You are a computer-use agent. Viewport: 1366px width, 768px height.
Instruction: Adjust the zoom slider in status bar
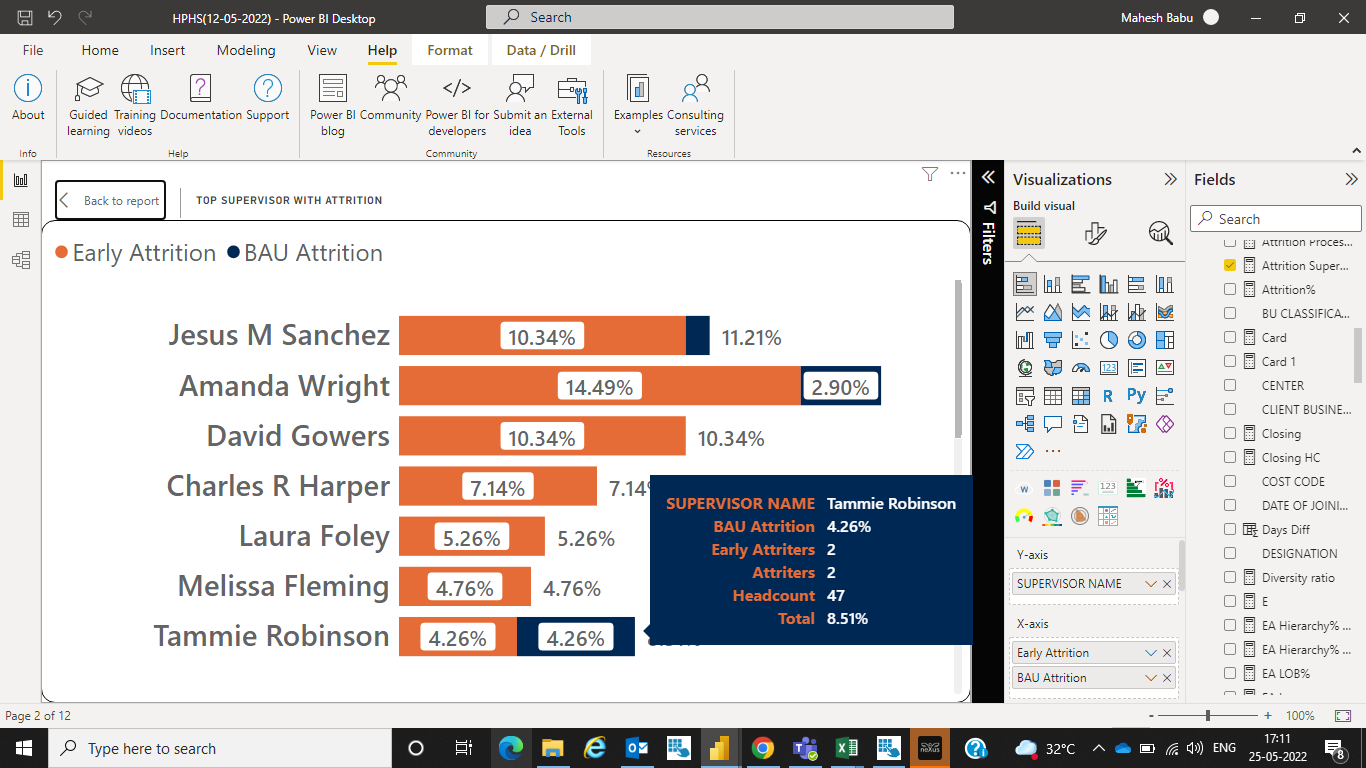point(1208,716)
